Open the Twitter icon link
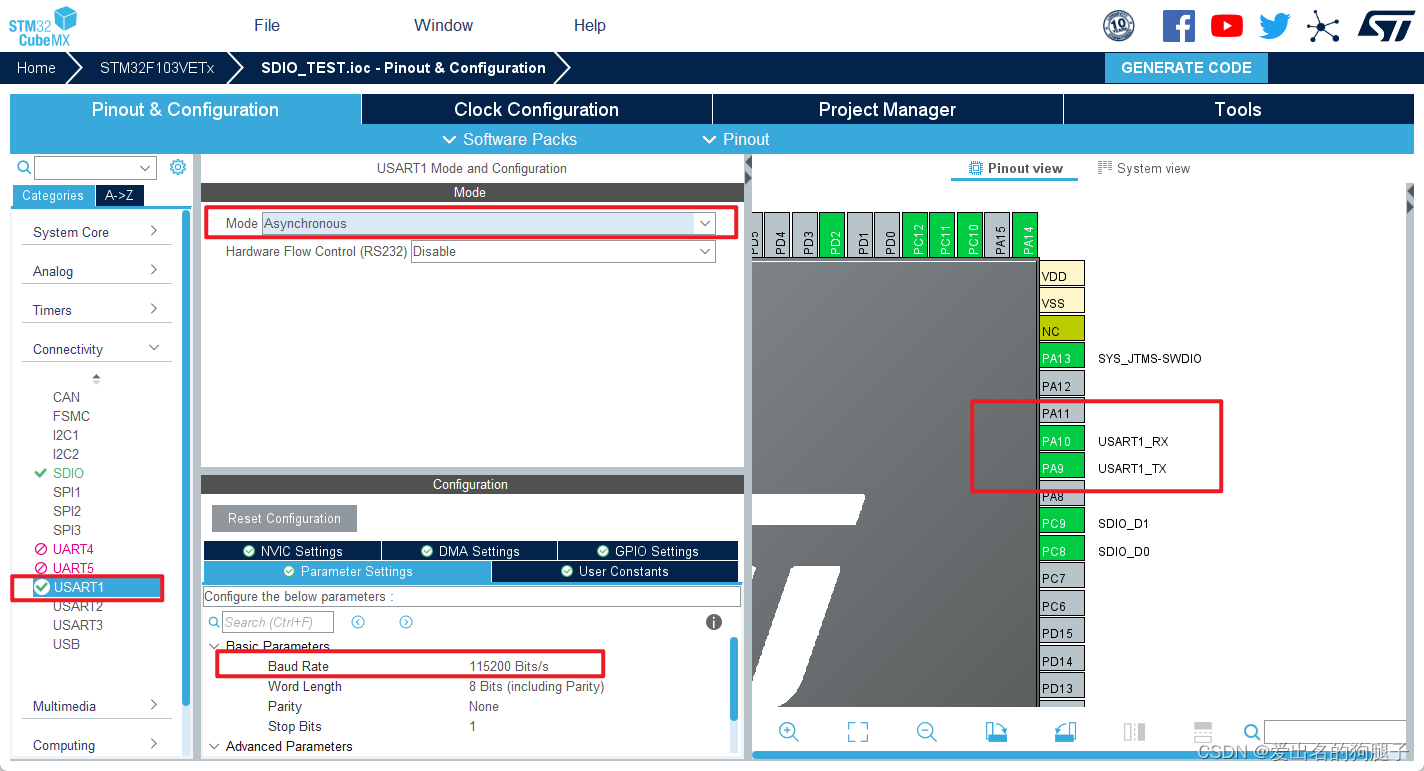1424x771 pixels. (1275, 26)
